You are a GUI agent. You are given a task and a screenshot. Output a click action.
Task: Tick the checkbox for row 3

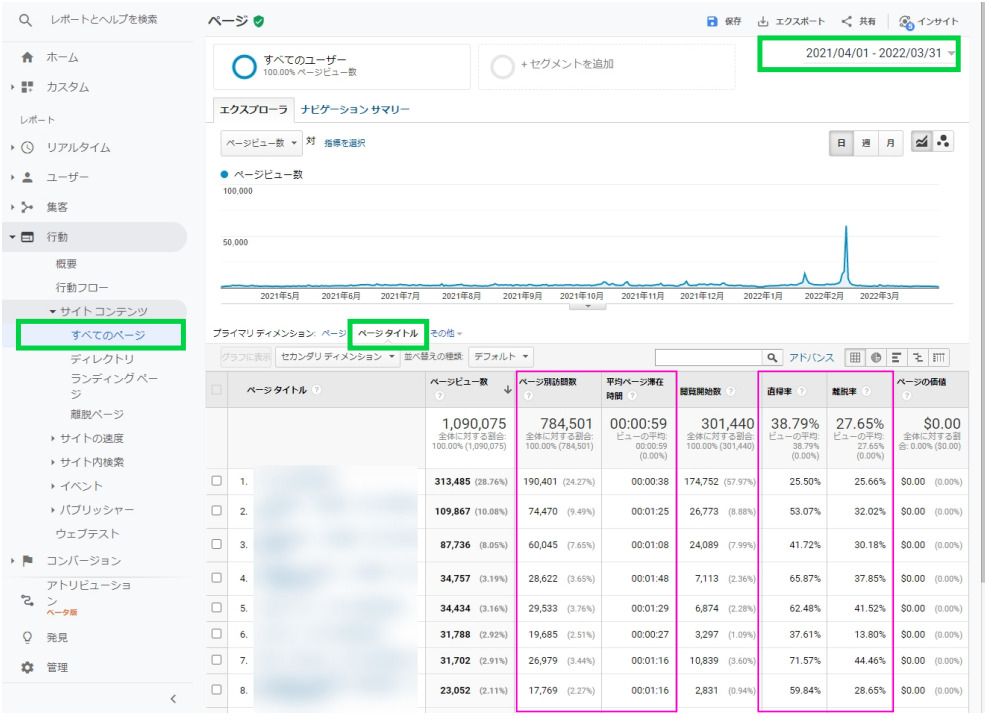pyautogui.click(x=217, y=545)
